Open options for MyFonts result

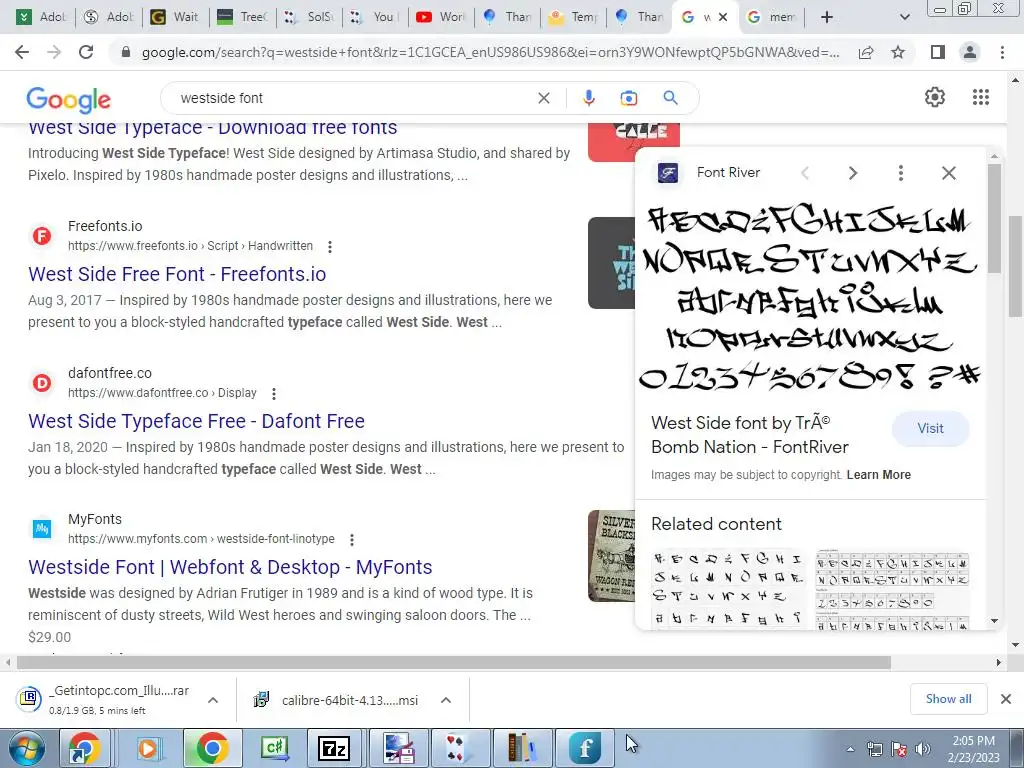(352, 540)
